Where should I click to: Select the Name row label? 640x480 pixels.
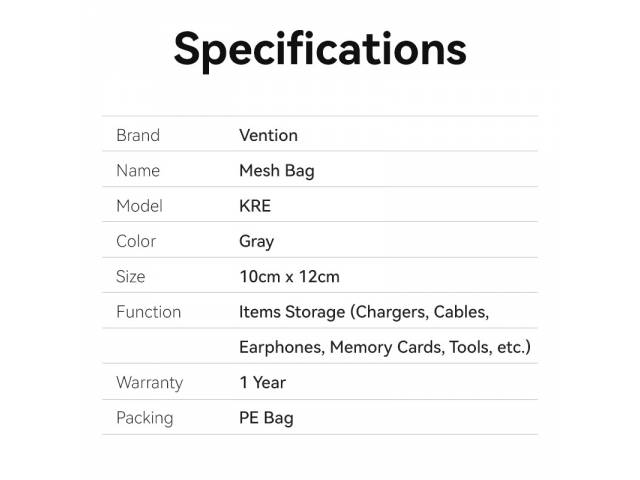pos(138,170)
